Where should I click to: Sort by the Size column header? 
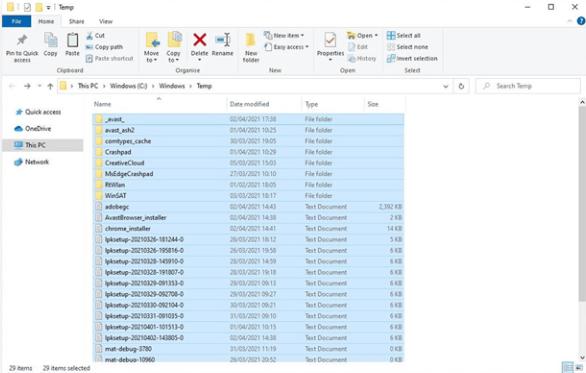(x=384, y=104)
